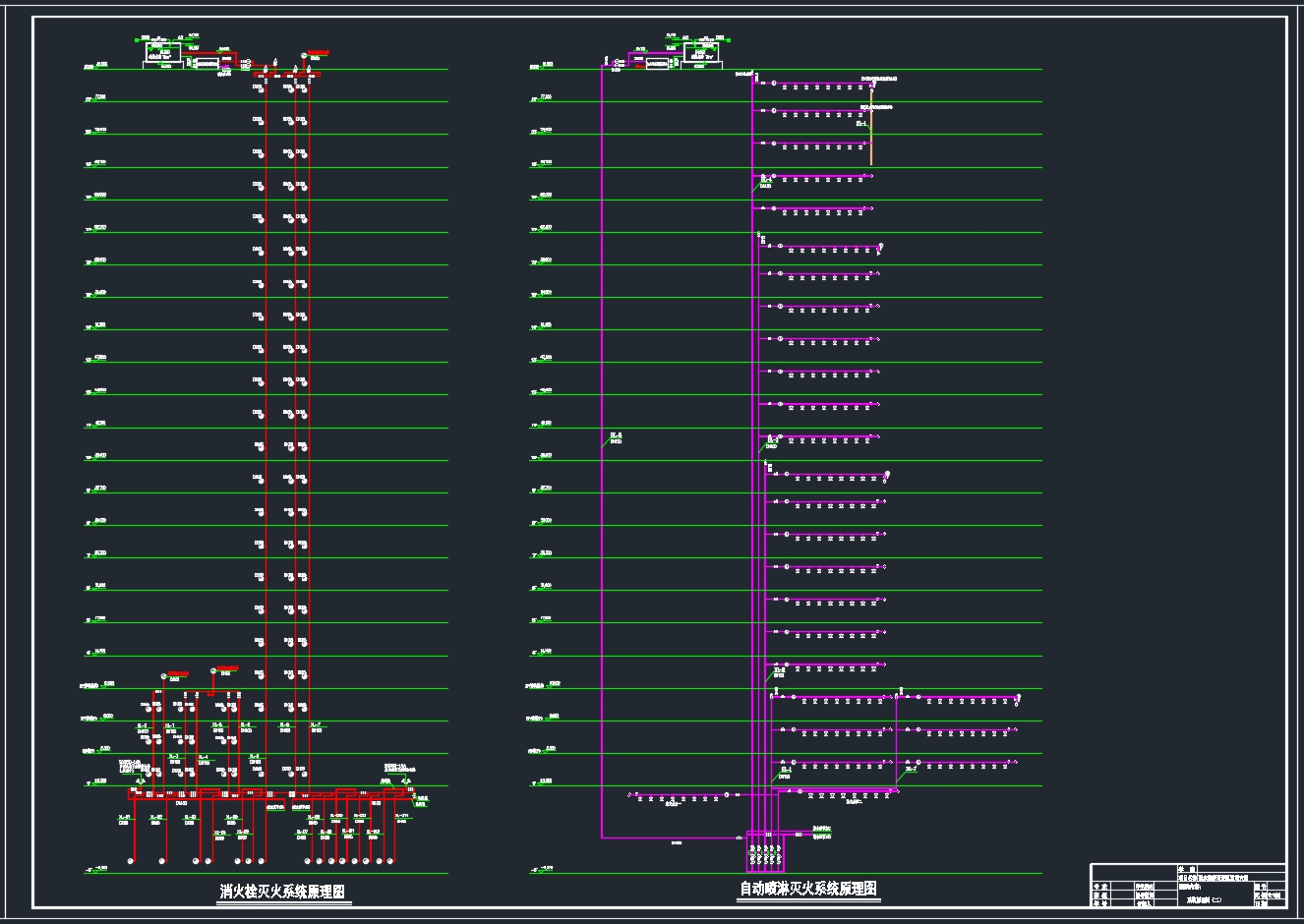Click the sprinkler pump group box at basement
This screenshot has height=924, width=1304.
coord(763,851)
